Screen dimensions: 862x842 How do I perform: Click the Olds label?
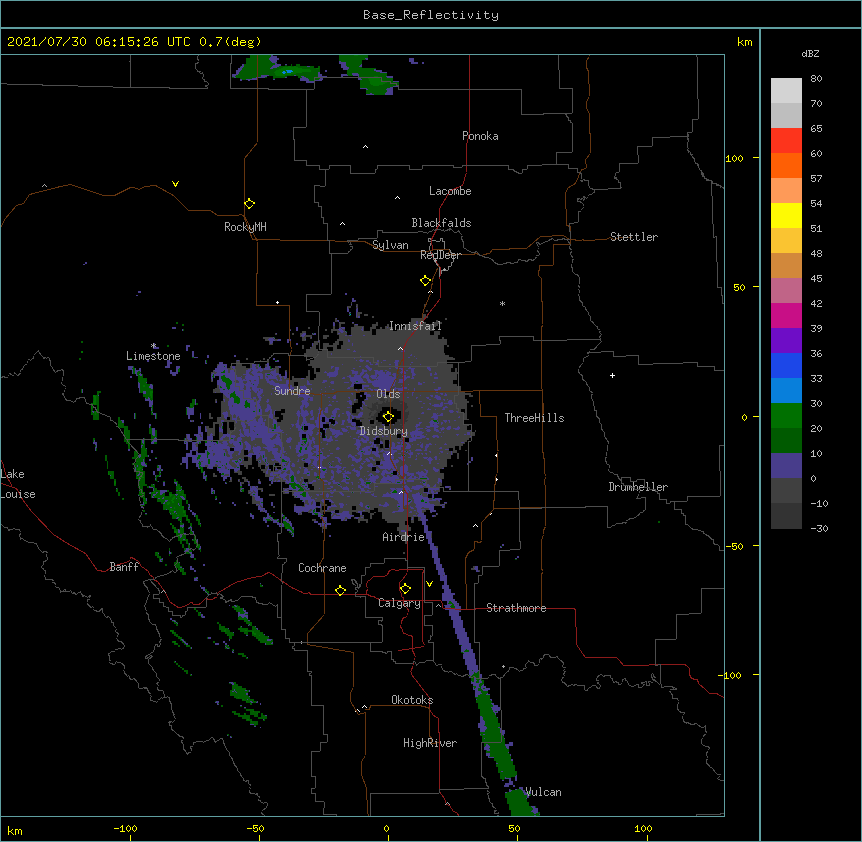coord(388,394)
